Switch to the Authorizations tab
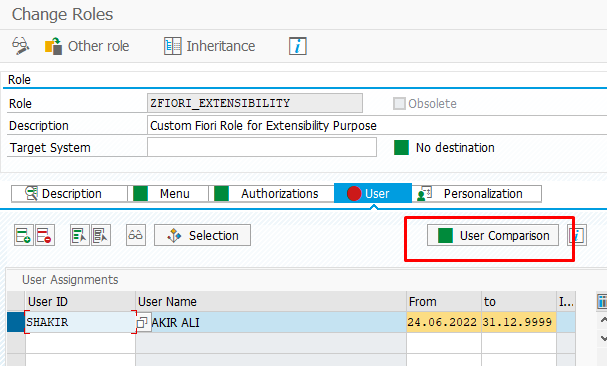The image size is (607, 366). coord(271,193)
